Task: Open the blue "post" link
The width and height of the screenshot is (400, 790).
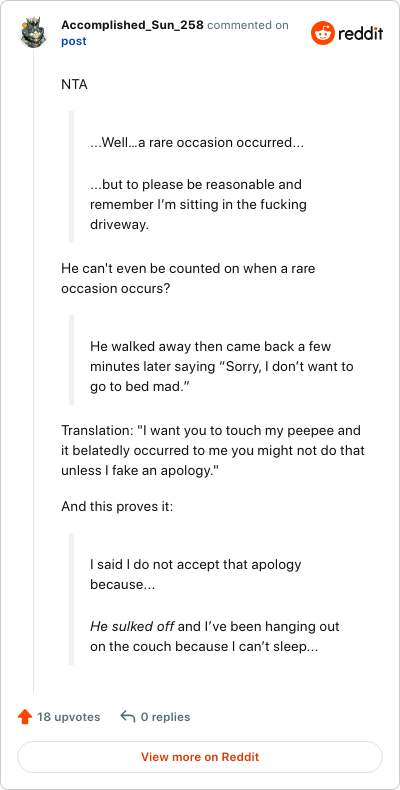Action: pyautogui.click(x=74, y=41)
